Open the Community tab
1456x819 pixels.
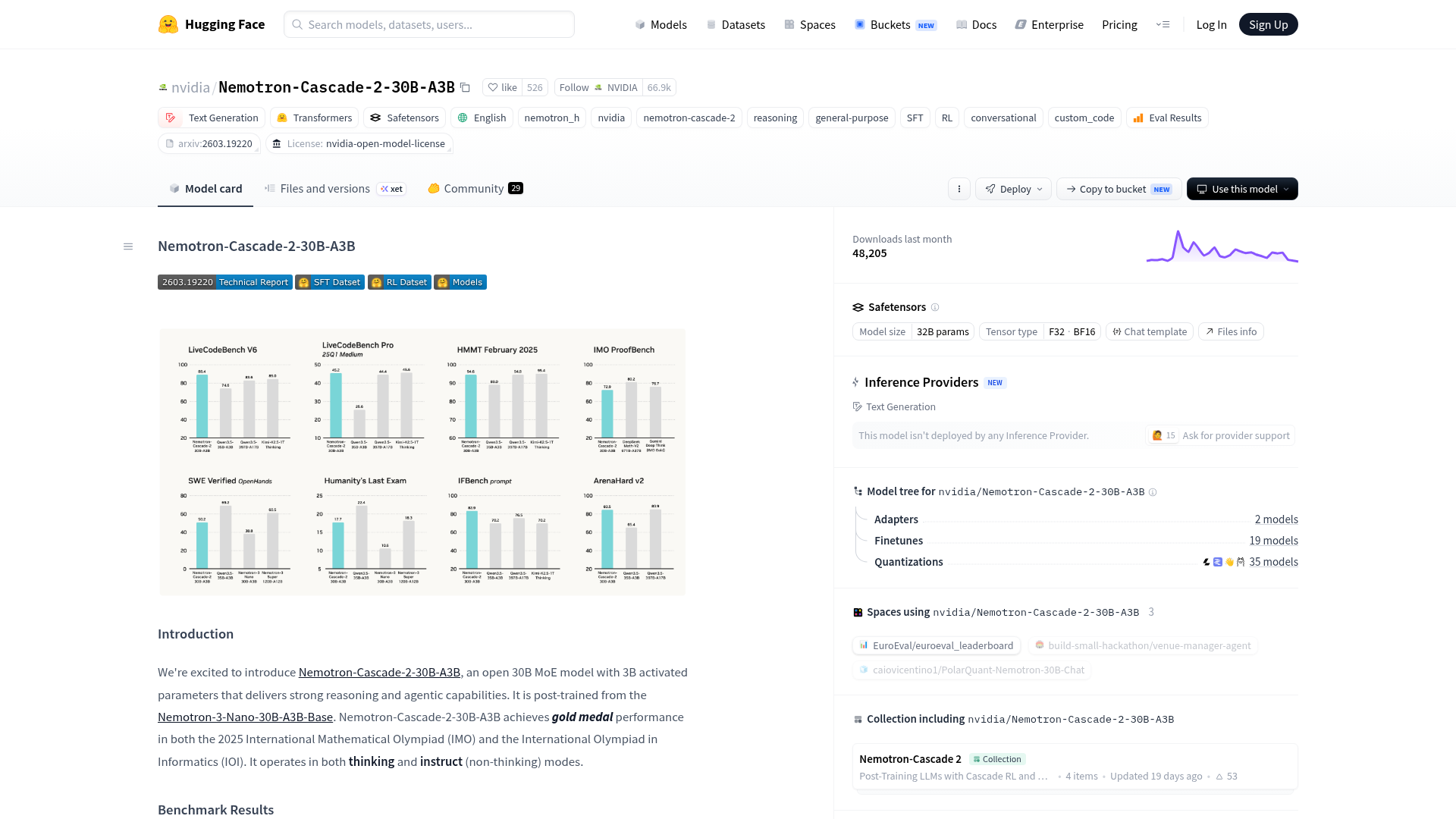pos(475,189)
